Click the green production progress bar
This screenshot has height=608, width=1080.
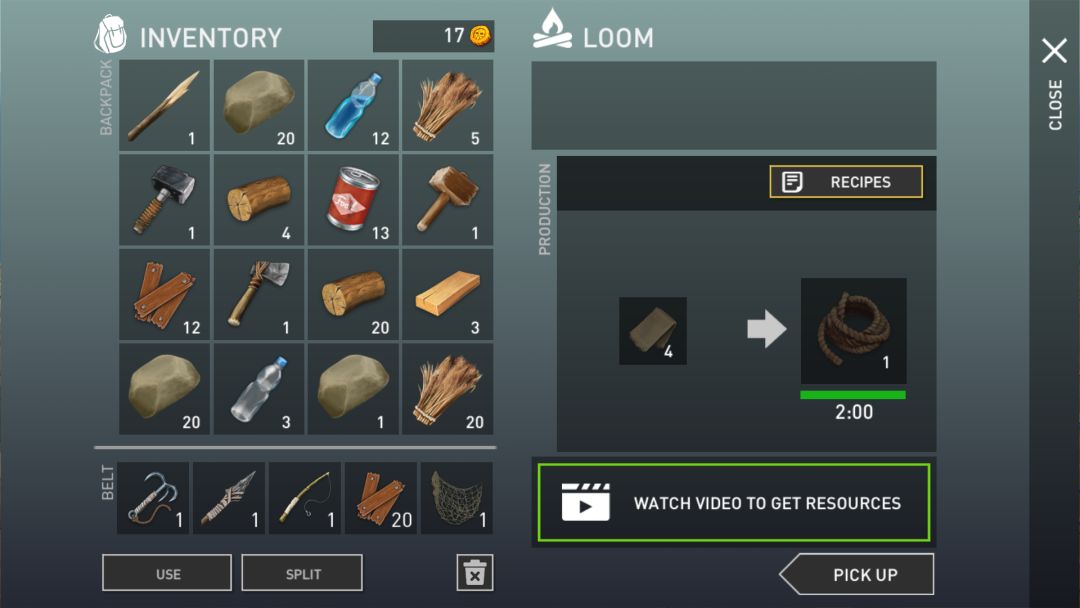pos(853,395)
